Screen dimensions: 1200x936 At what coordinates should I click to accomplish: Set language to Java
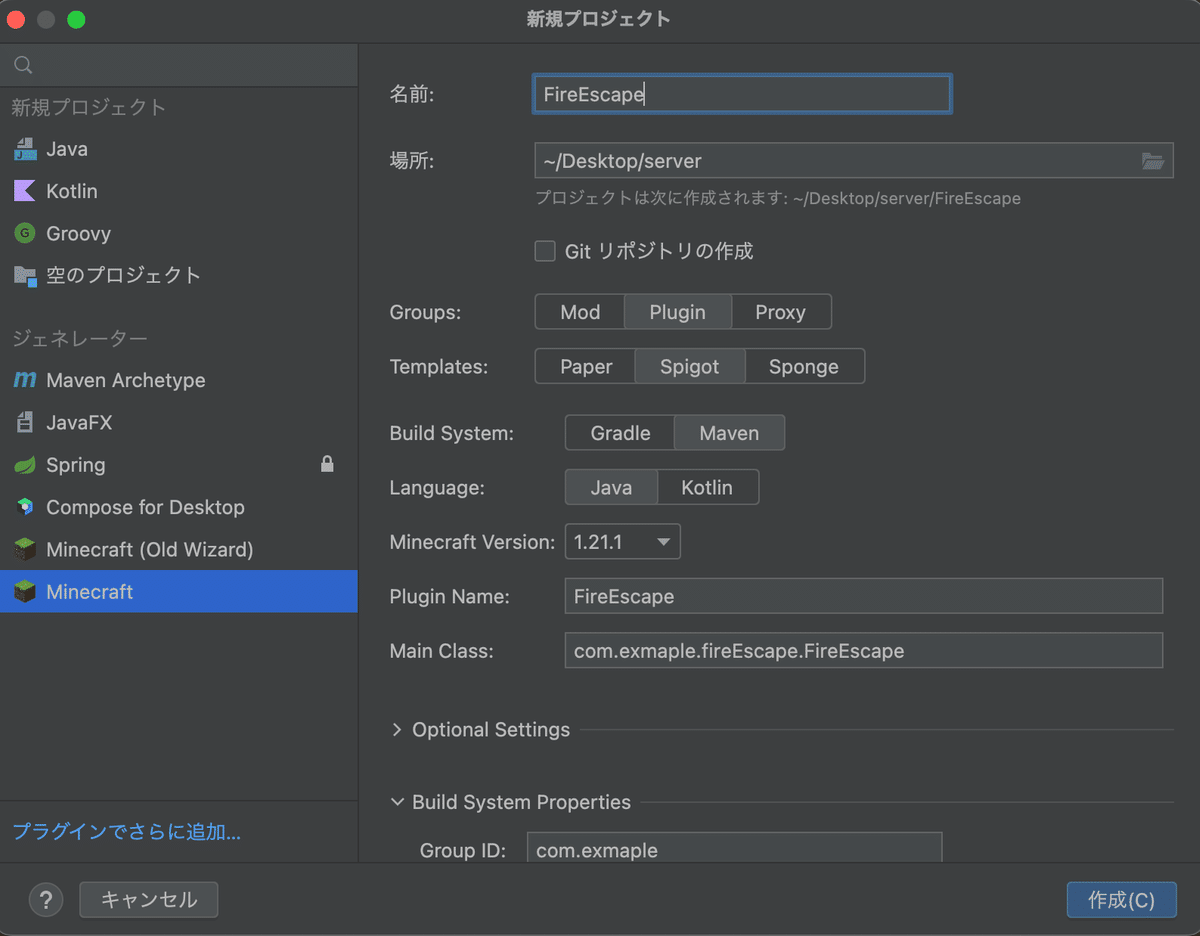point(611,487)
